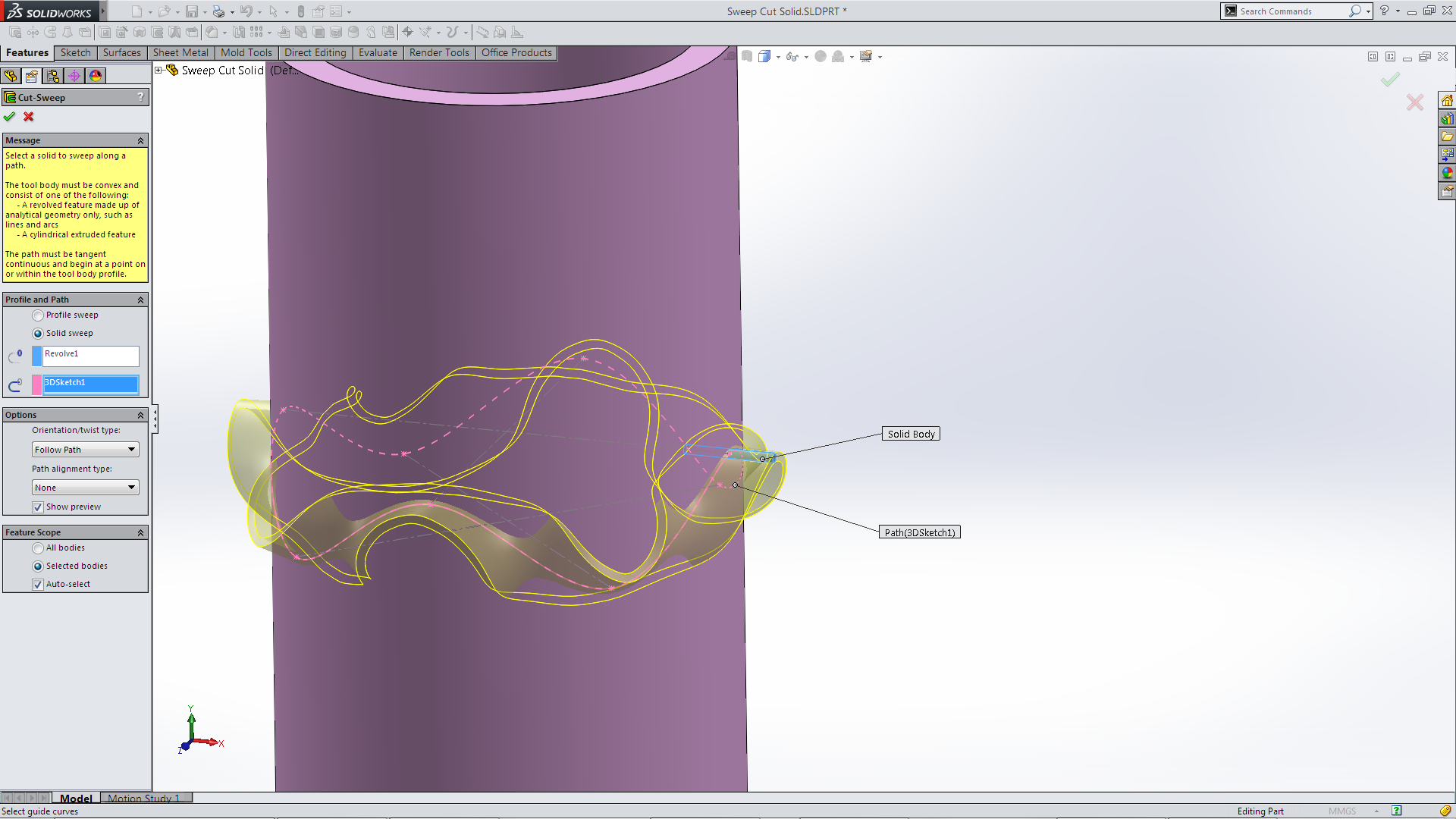Select the Profile sweep radio button
This screenshot has width=1456, height=819.
click(38, 315)
